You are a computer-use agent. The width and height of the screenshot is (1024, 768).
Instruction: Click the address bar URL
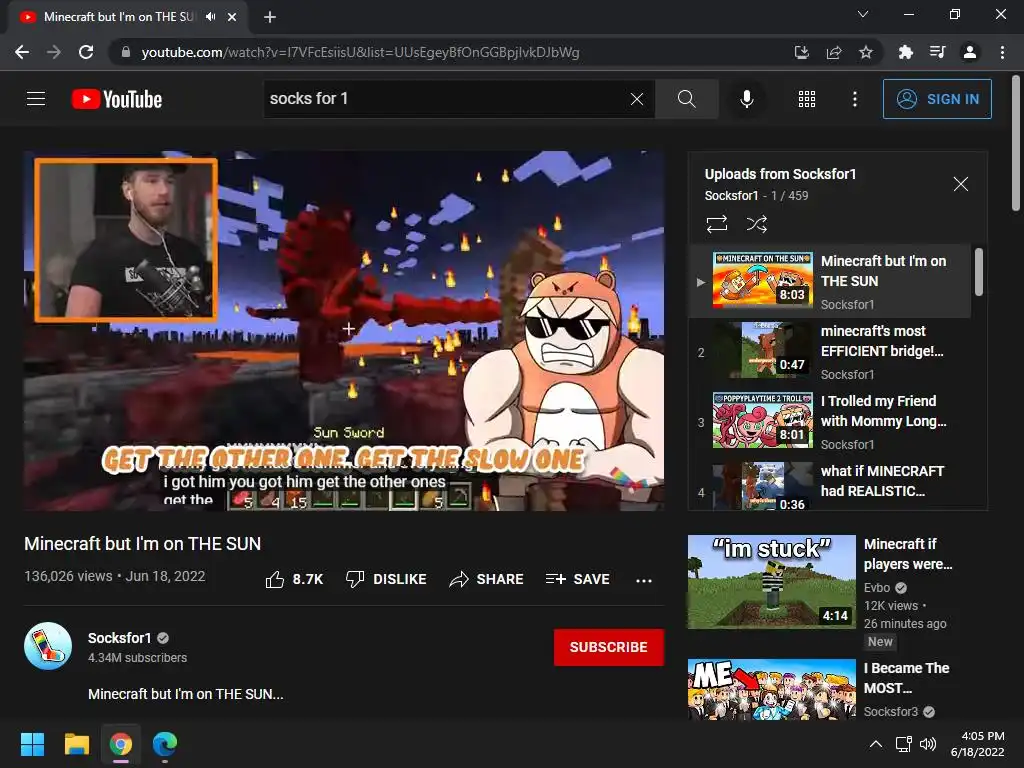pos(360,53)
